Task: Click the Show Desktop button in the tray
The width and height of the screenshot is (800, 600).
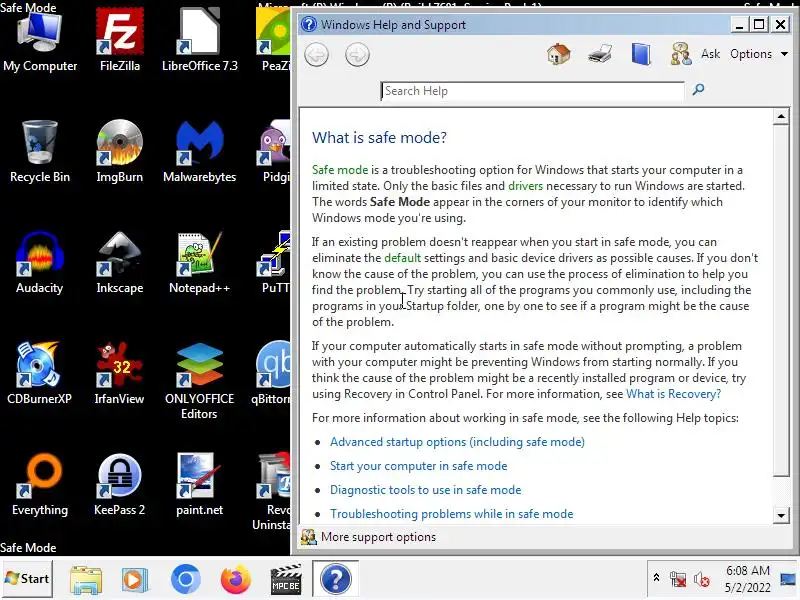Action: (x=789, y=579)
